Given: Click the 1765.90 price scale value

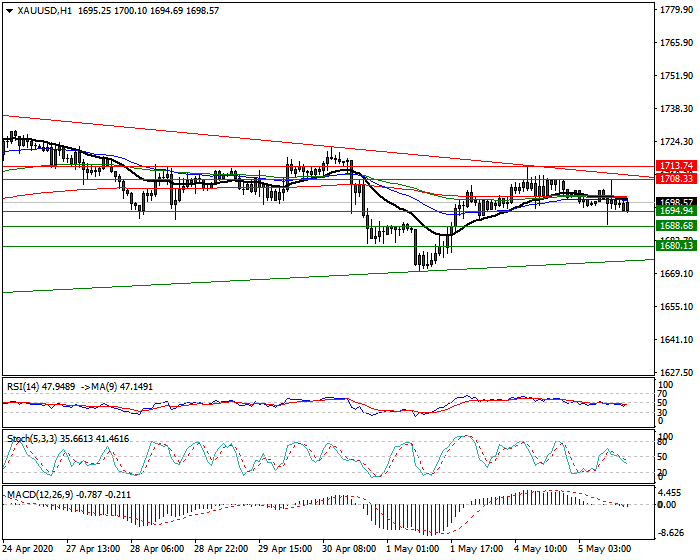Looking at the screenshot, I should click(x=676, y=43).
